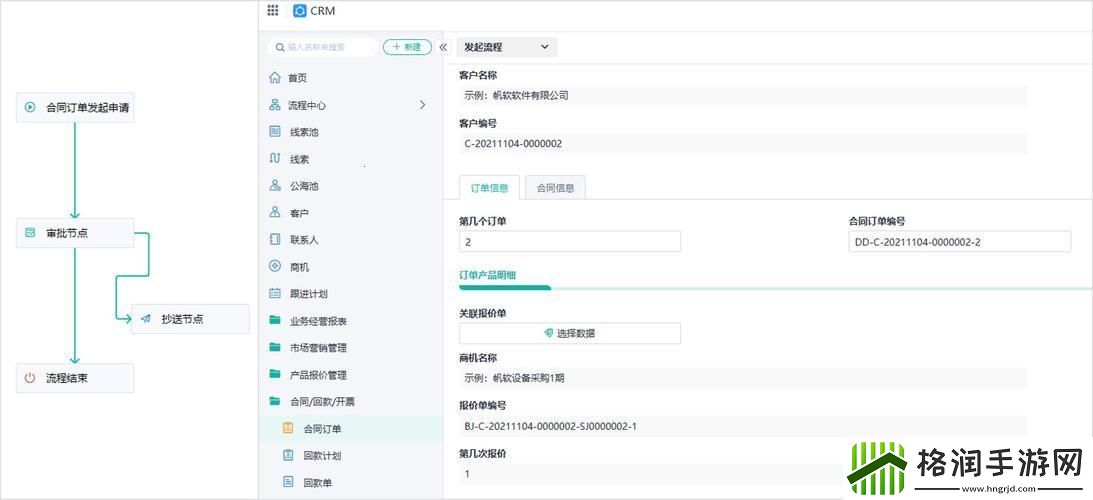Click the 回款计划 icon
Viewport: 1093px width, 500px height.
tap(288, 455)
